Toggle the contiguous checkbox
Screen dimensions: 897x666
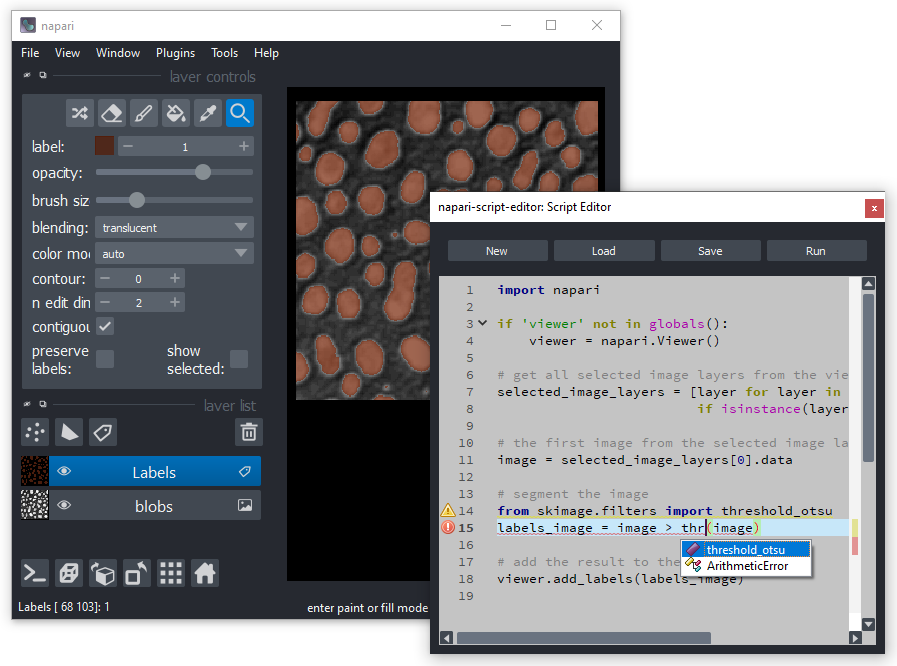pyautogui.click(x=105, y=326)
